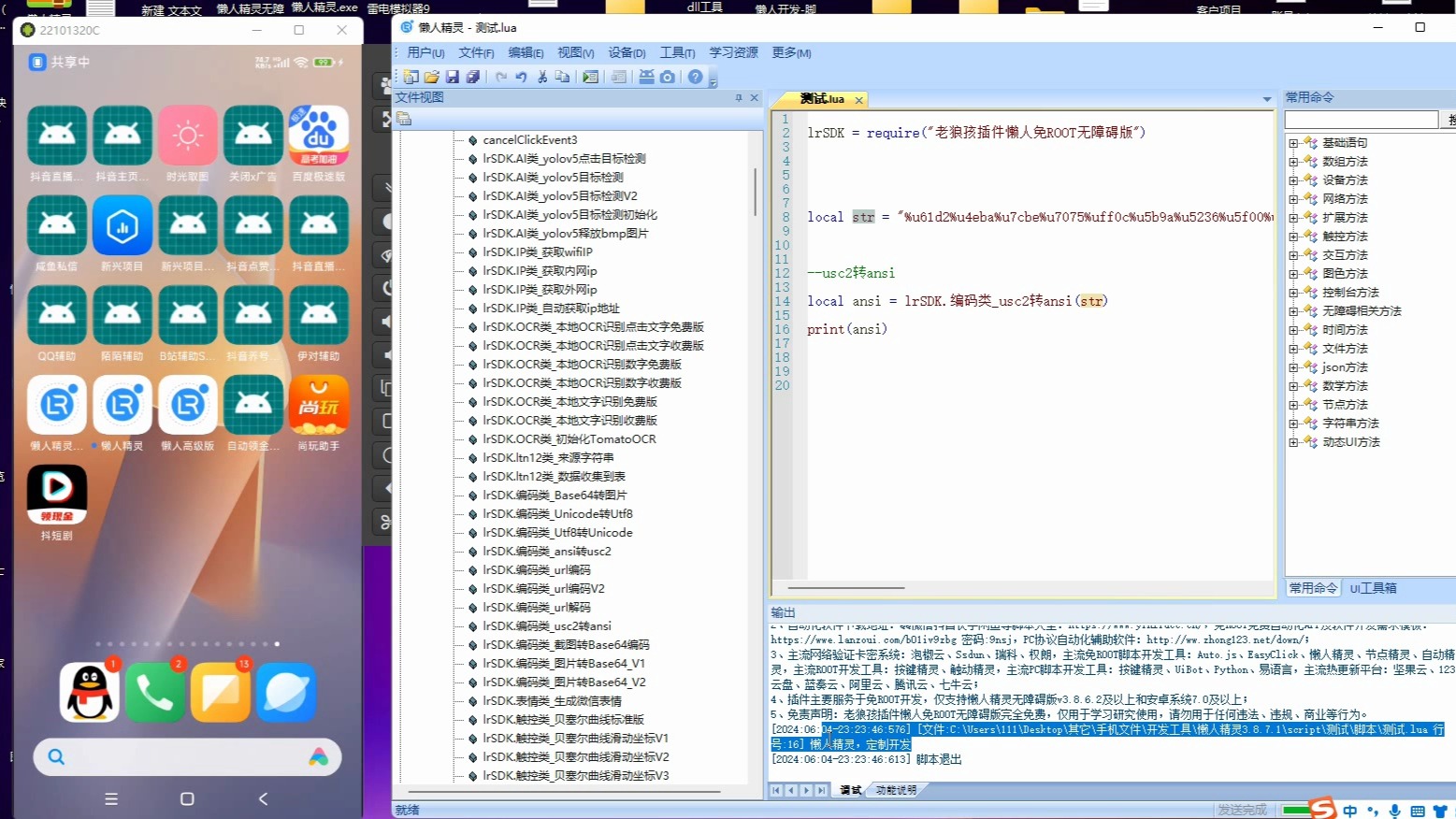Tap the phone home square button
The width and height of the screenshot is (1456, 819).
[x=187, y=798]
